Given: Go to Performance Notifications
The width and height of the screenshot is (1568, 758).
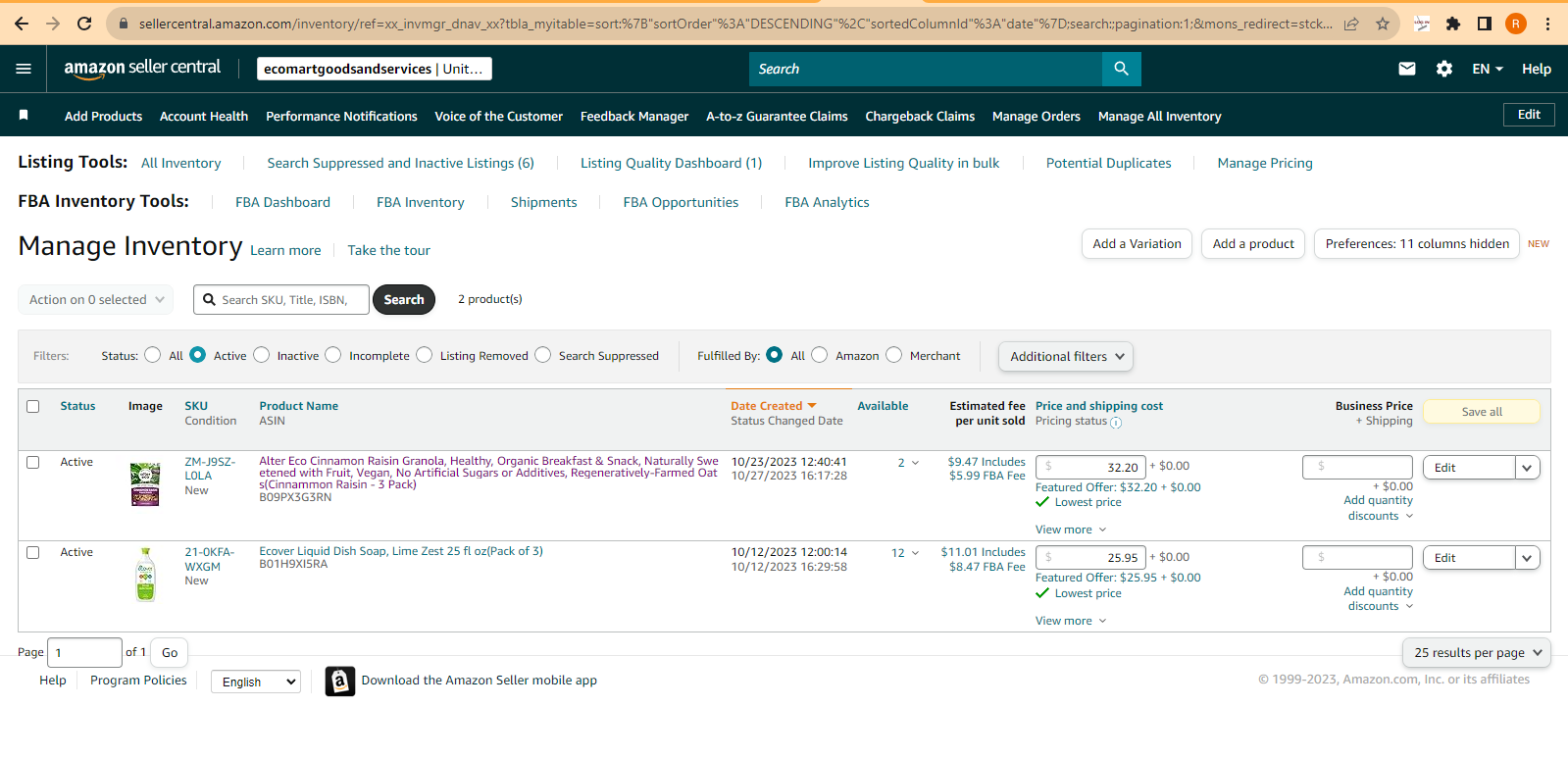Looking at the screenshot, I should (341, 116).
